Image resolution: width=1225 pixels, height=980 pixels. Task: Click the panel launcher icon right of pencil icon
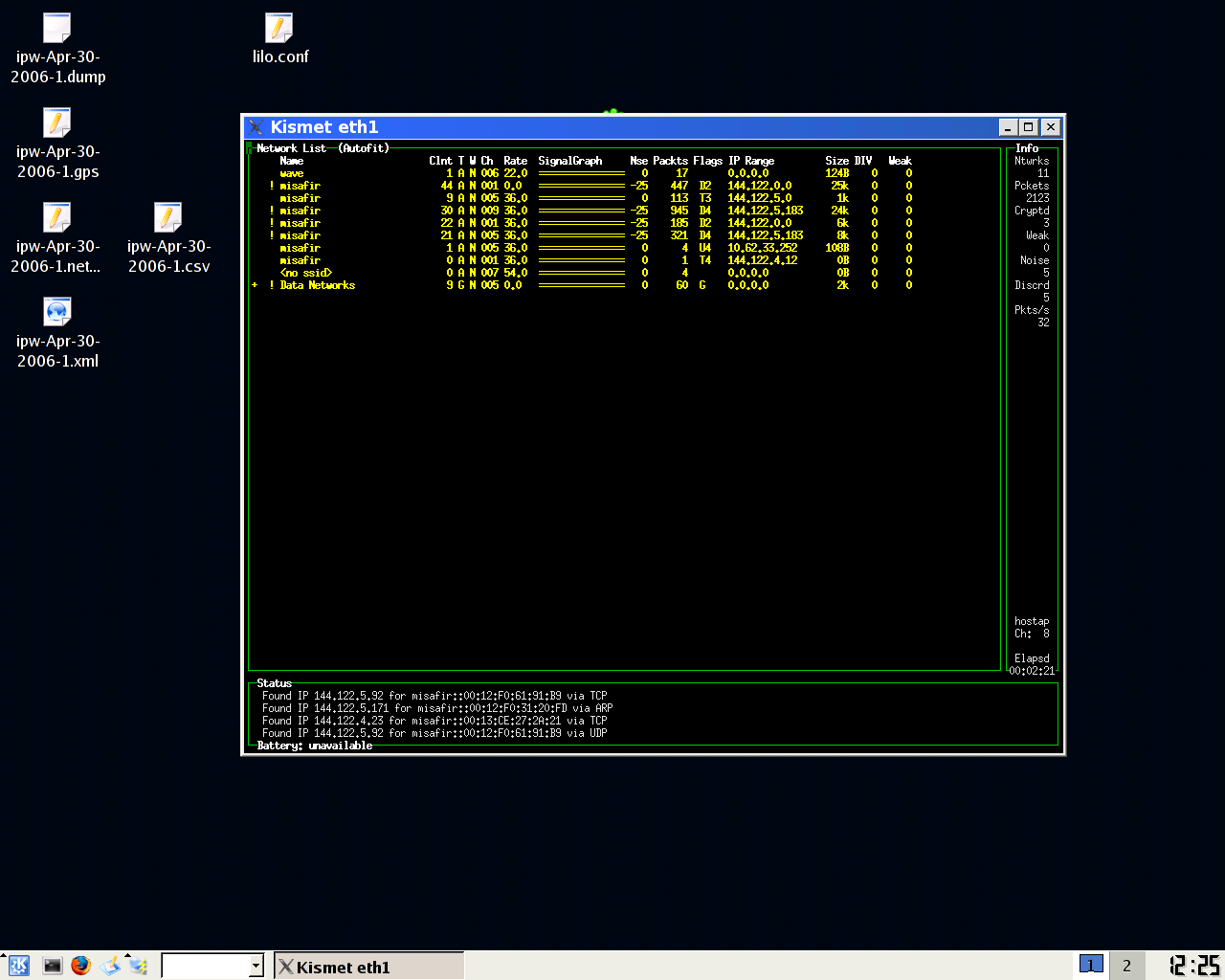pos(139,966)
